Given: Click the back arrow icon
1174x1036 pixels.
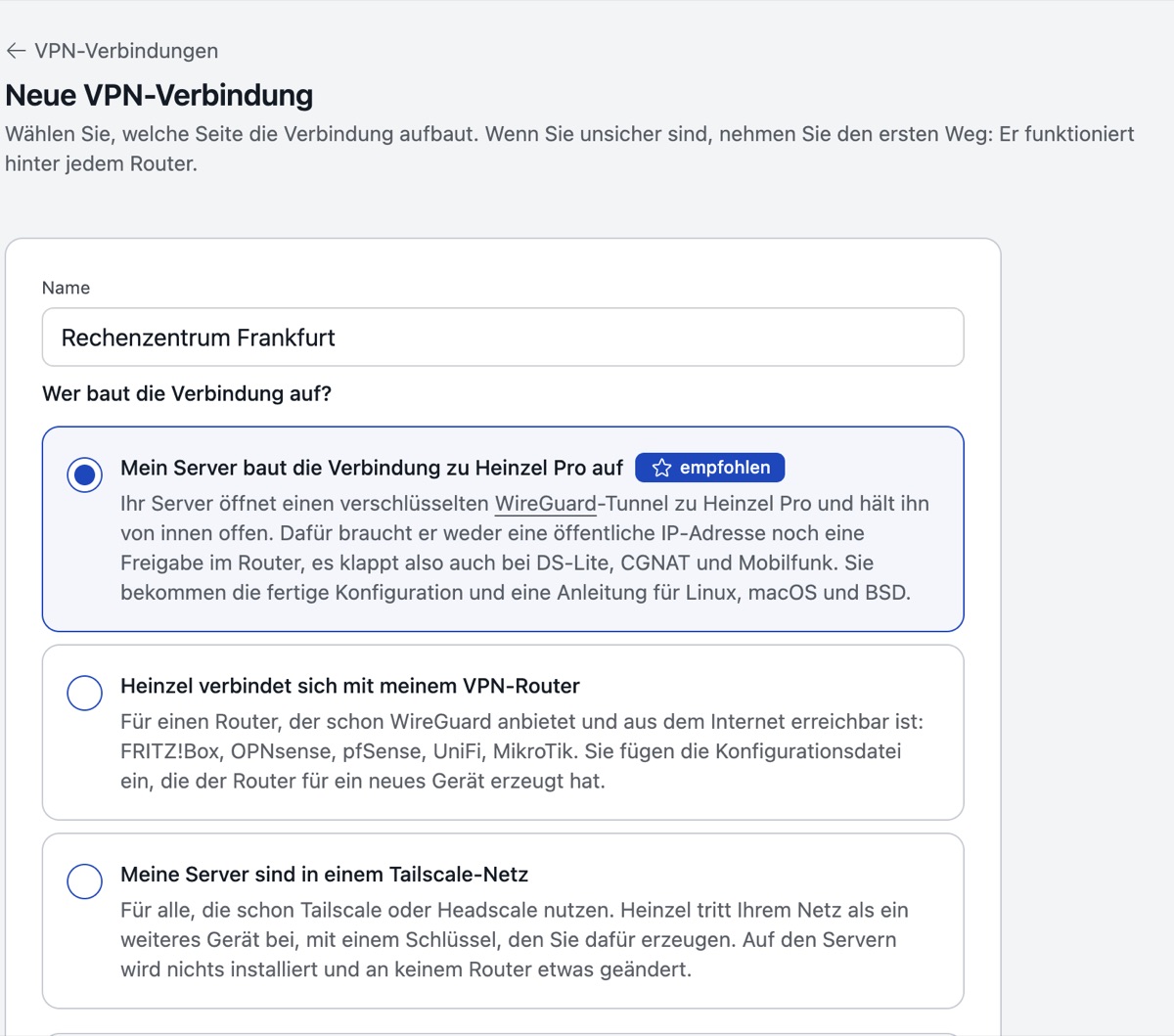Looking at the screenshot, I should click(16, 51).
